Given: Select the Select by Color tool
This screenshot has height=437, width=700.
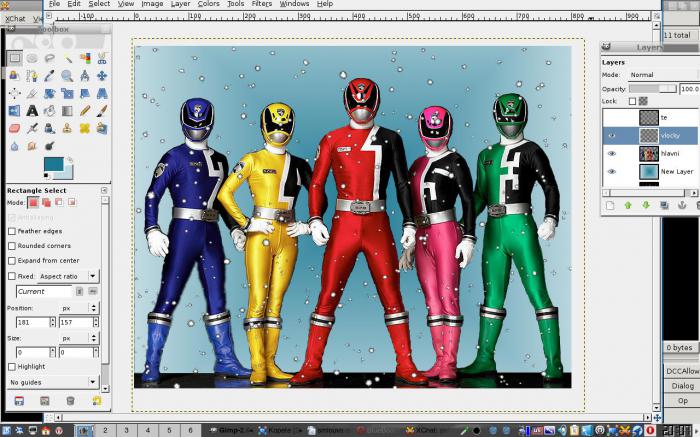Looking at the screenshot, I should (x=85, y=58).
